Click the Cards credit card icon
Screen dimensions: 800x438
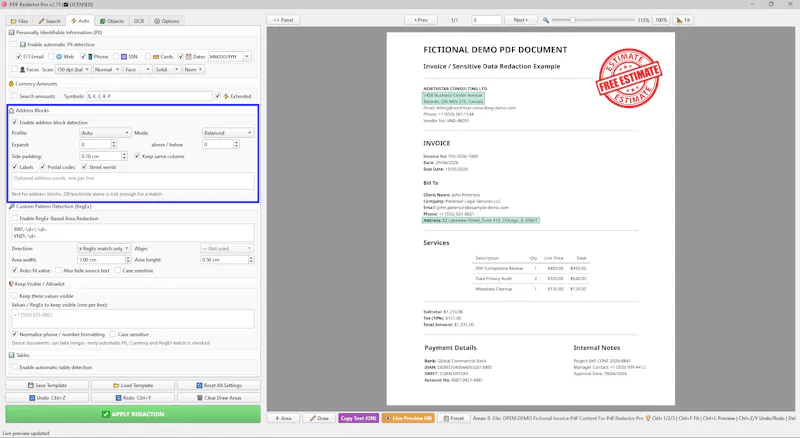point(156,57)
